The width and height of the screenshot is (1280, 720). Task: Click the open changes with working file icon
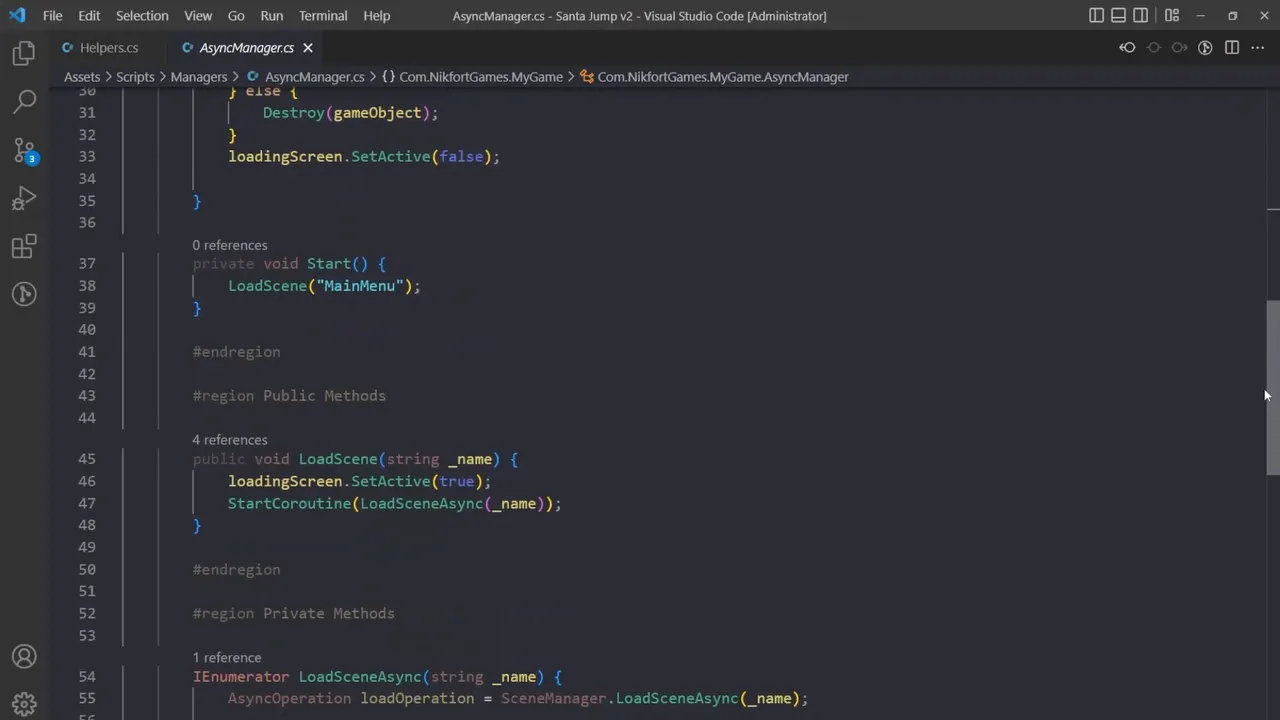click(x=1153, y=48)
